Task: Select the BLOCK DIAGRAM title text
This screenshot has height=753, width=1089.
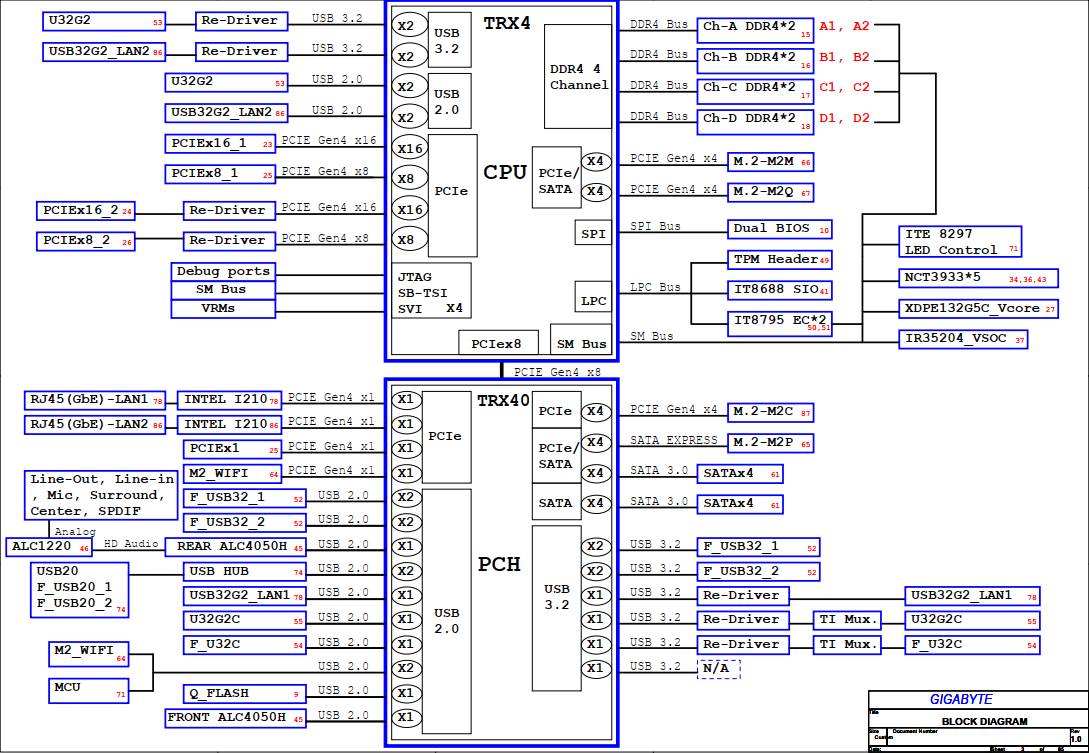Action: pyautogui.click(x=984, y=721)
